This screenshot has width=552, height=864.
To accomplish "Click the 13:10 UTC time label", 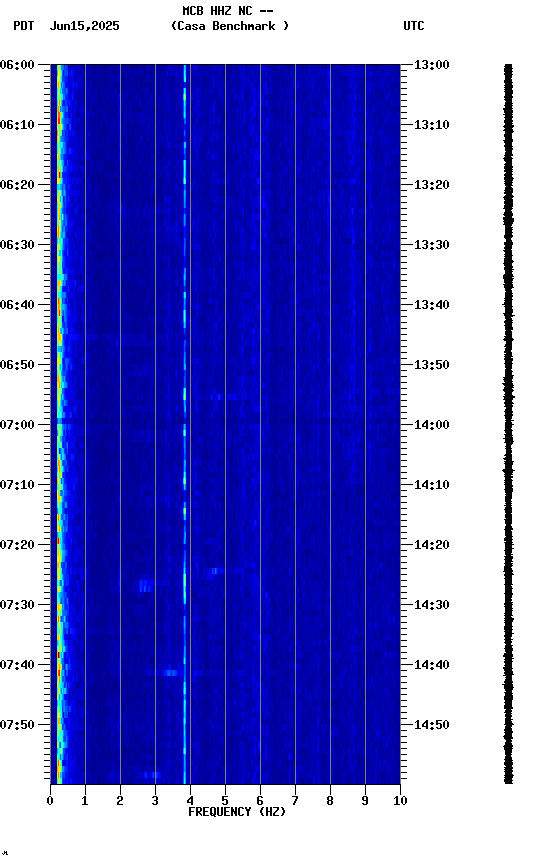I will point(432,125).
